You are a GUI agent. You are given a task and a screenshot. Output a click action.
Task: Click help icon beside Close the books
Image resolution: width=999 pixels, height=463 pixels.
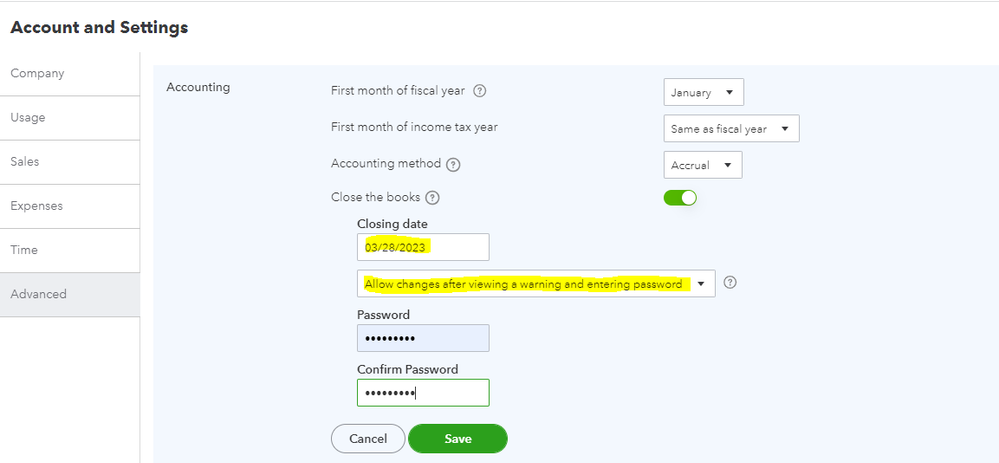(x=432, y=198)
